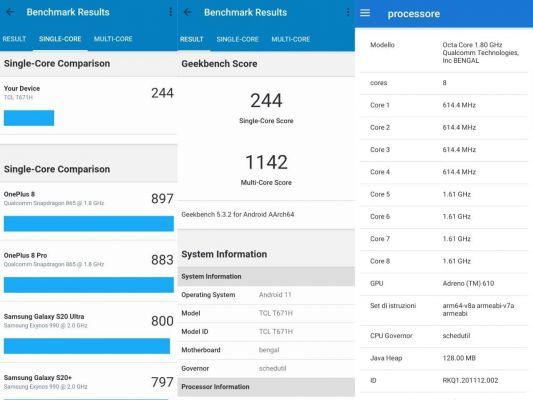Image resolution: width=533 pixels, height=400 pixels.
Task: Select 'Core 3' row label
Action: point(380,150)
